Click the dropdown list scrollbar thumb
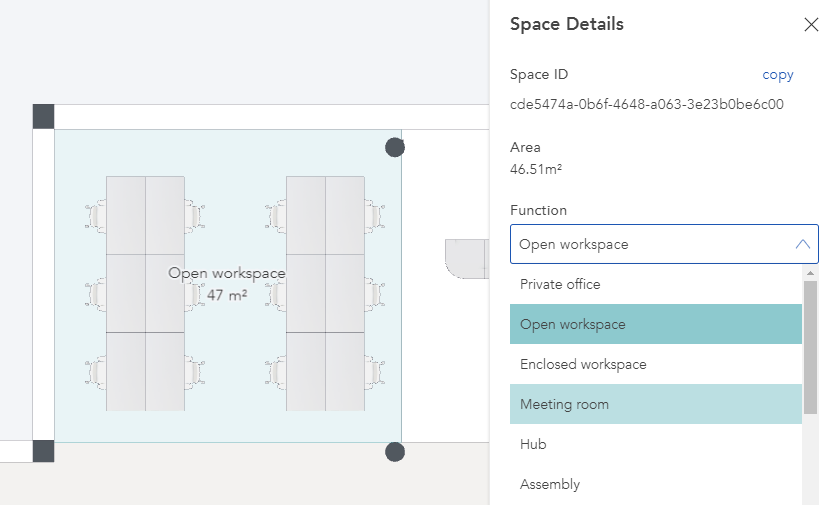Image resolution: width=836 pixels, height=505 pixels. click(810, 347)
